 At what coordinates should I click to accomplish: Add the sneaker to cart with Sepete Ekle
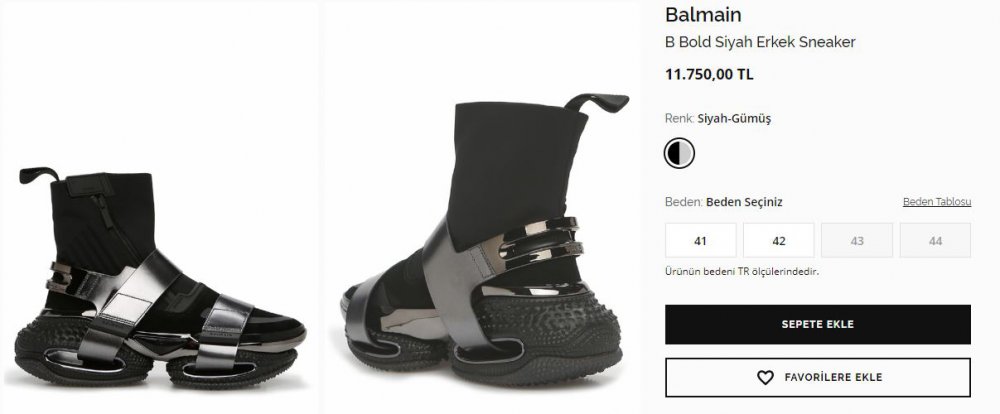[818, 324]
